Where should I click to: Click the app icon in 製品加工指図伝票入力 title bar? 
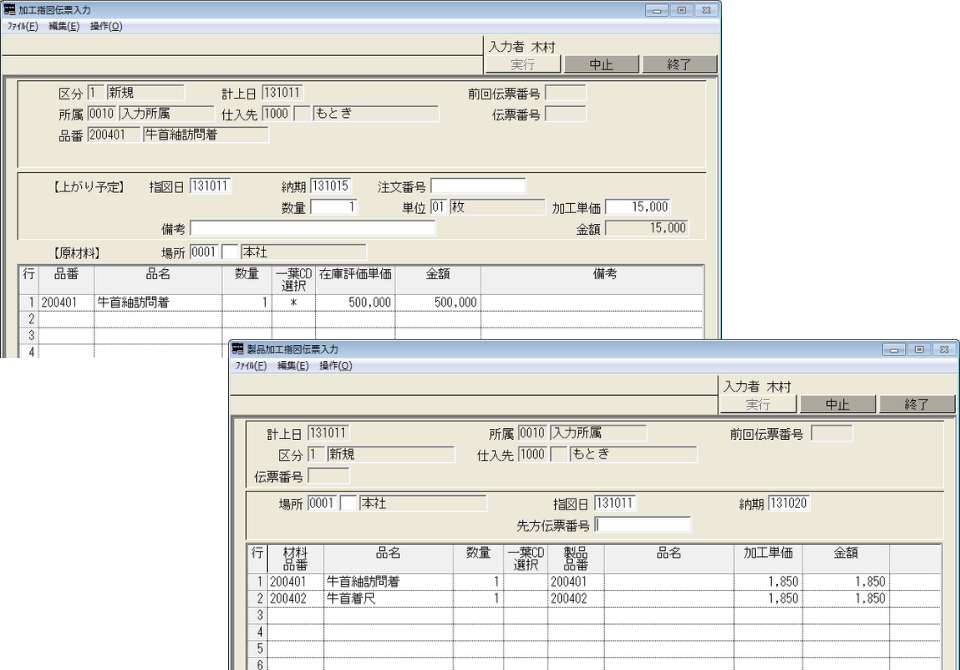click(238, 349)
